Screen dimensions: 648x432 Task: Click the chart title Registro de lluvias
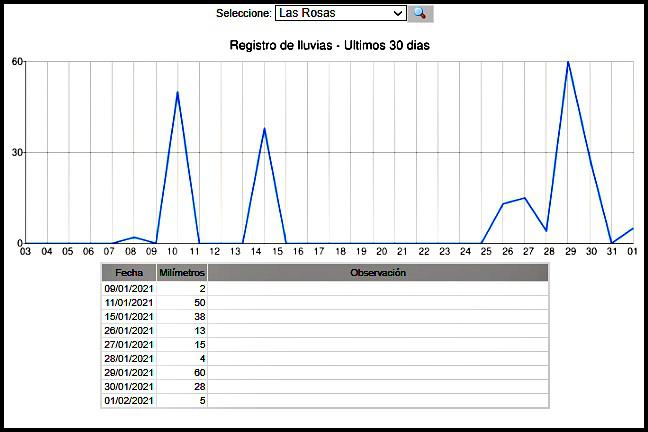tap(329, 46)
